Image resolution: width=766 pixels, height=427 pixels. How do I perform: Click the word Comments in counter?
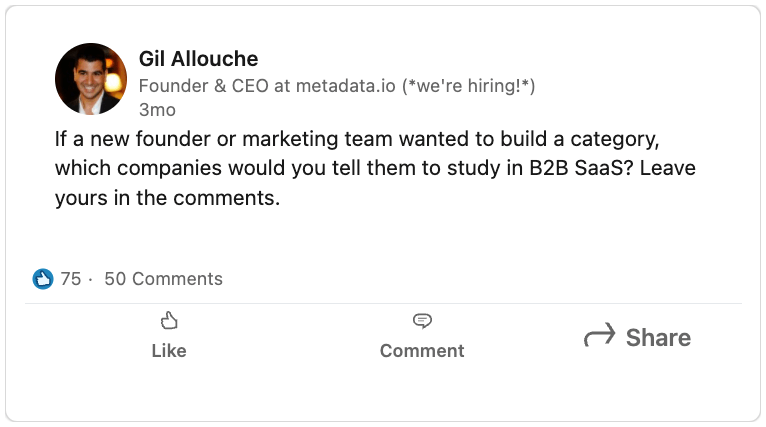[x=177, y=279]
